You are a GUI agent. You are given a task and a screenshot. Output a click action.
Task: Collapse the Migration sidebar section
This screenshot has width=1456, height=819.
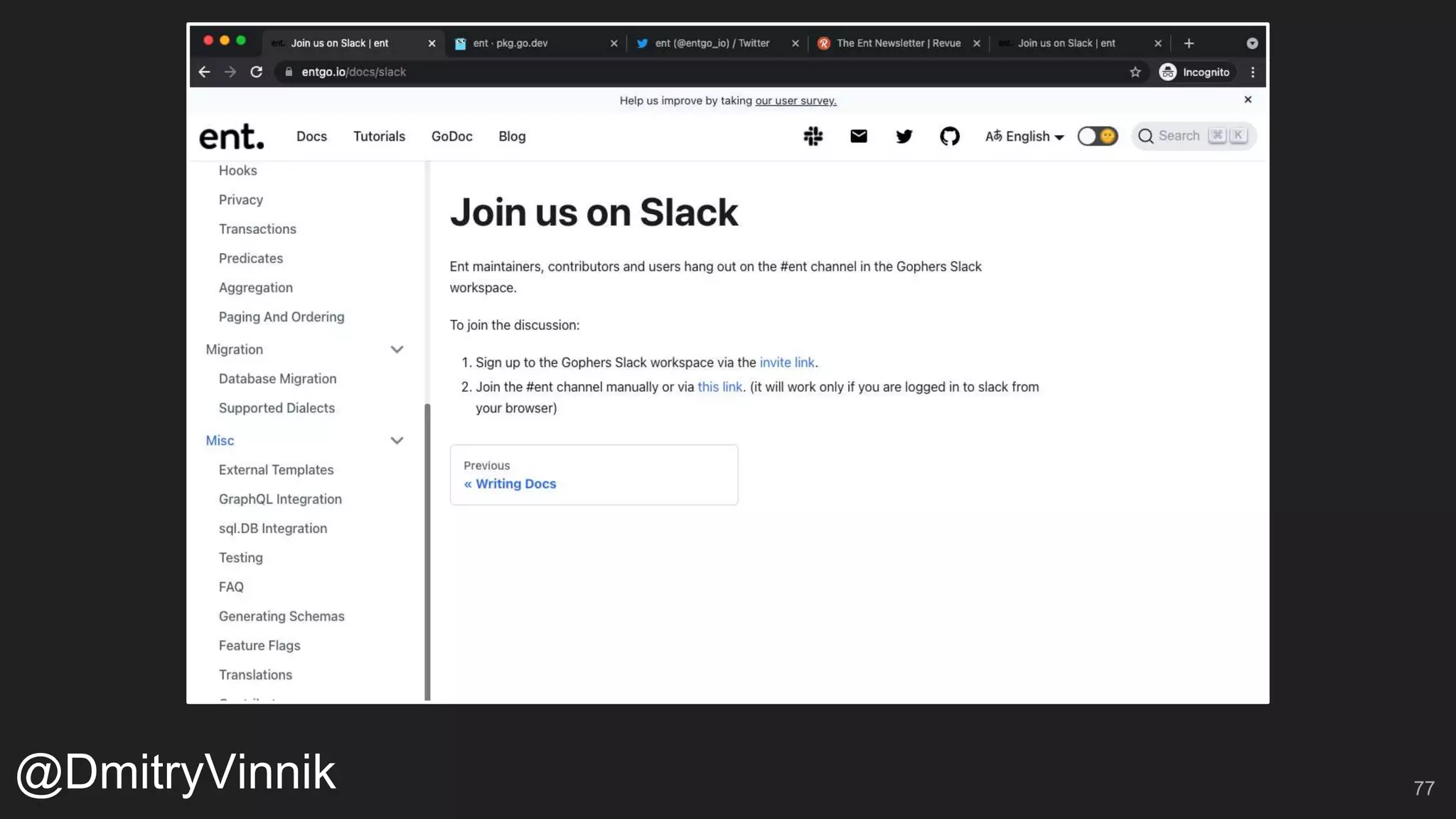pyautogui.click(x=397, y=349)
